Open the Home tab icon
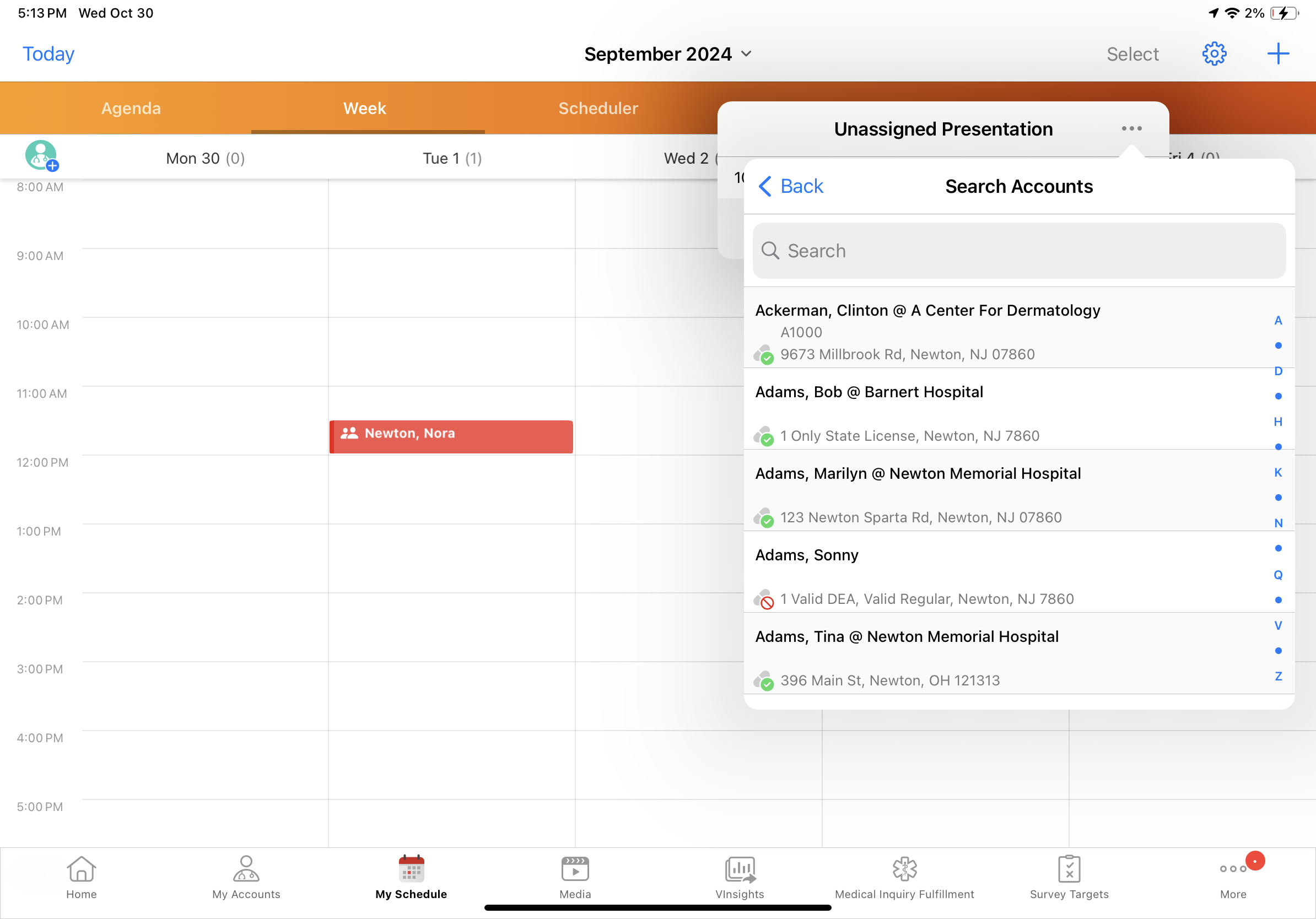The width and height of the screenshot is (1316, 919). click(82, 877)
